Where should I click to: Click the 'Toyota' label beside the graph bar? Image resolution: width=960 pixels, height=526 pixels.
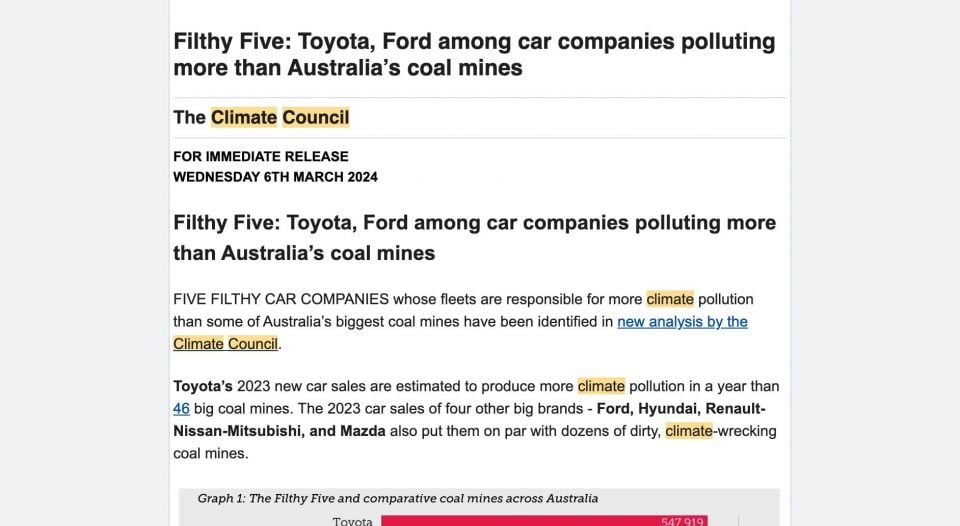click(352, 521)
